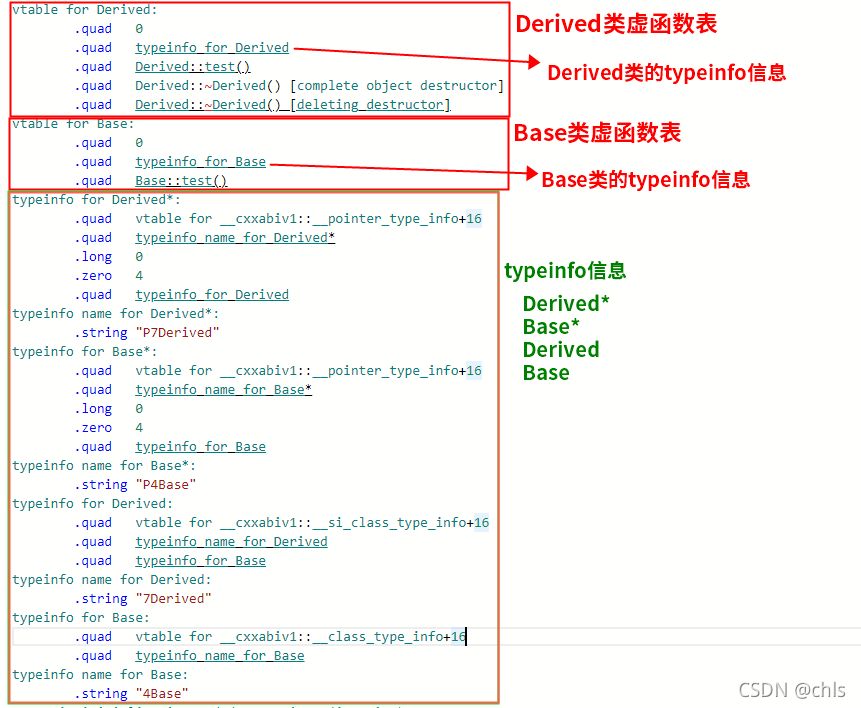Viewport: 861px width, 708px height.
Task: Go to typeinfo name for Derived* link
Action: click(x=235, y=238)
